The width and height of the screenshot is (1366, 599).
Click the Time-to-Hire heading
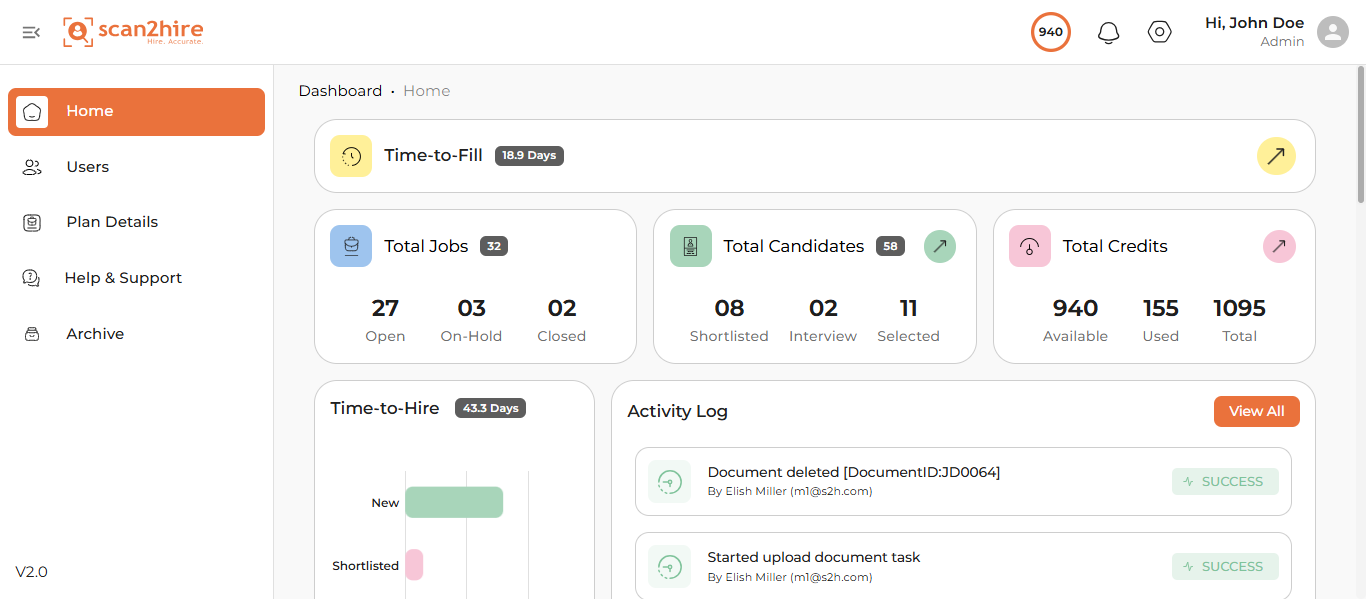[385, 408]
